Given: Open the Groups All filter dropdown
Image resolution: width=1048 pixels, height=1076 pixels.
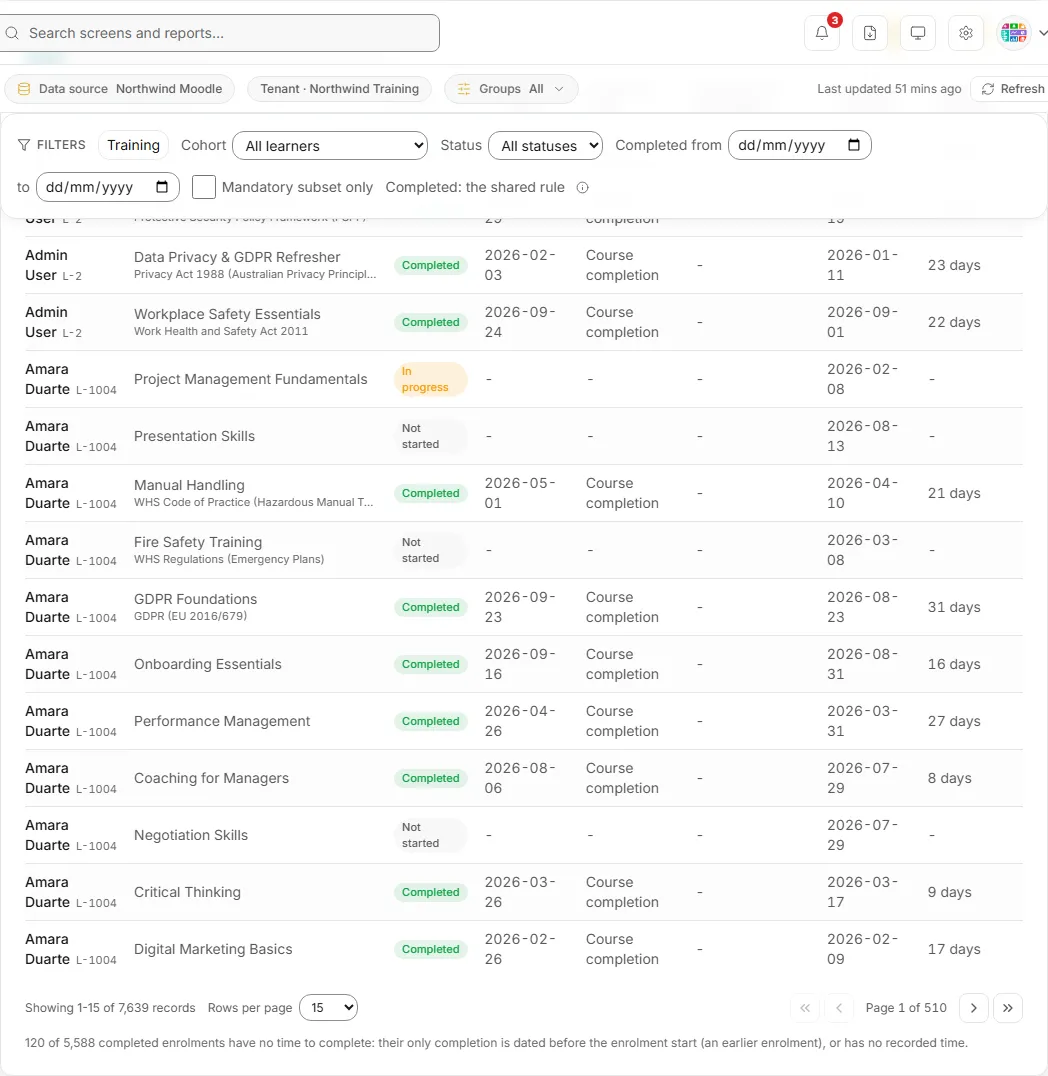Looking at the screenshot, I should (511, 89).
